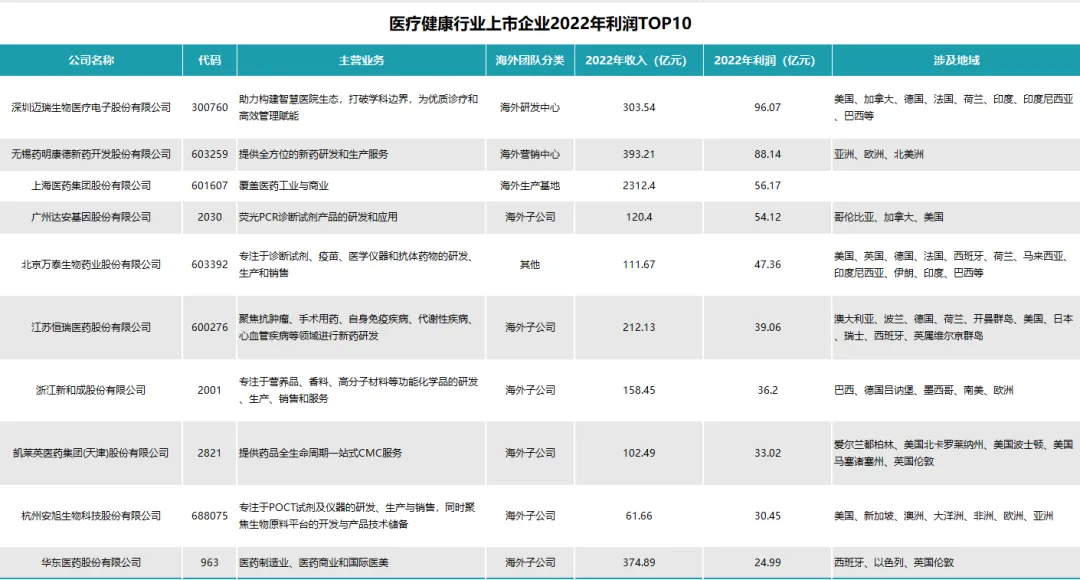Select company name 江苏恒瑞医药股份有限公司
This screenshot has height=580, width=1080.
tap(91, 327)
